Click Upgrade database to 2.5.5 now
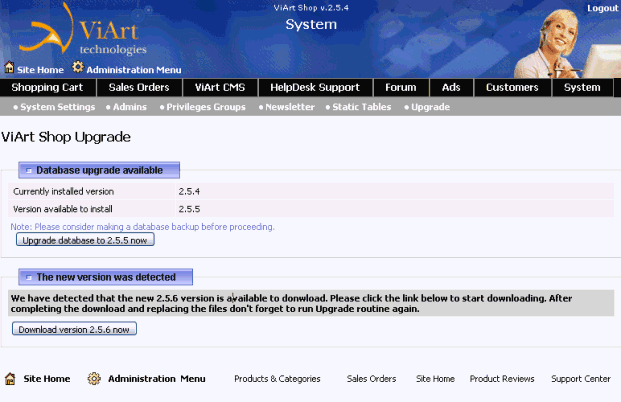621x402 pixels. coord(85,240)
